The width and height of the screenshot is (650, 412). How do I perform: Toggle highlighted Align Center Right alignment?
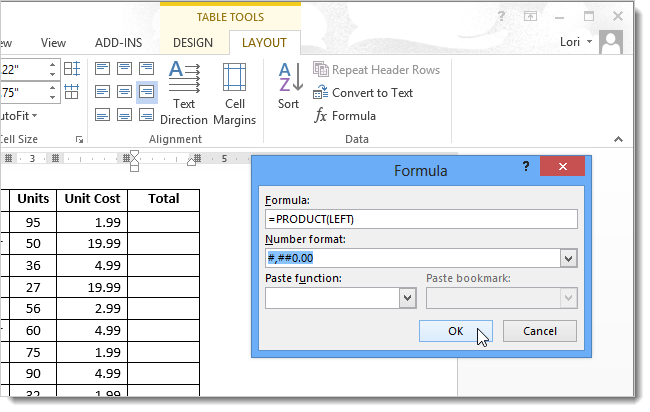(x=146, y=92)
